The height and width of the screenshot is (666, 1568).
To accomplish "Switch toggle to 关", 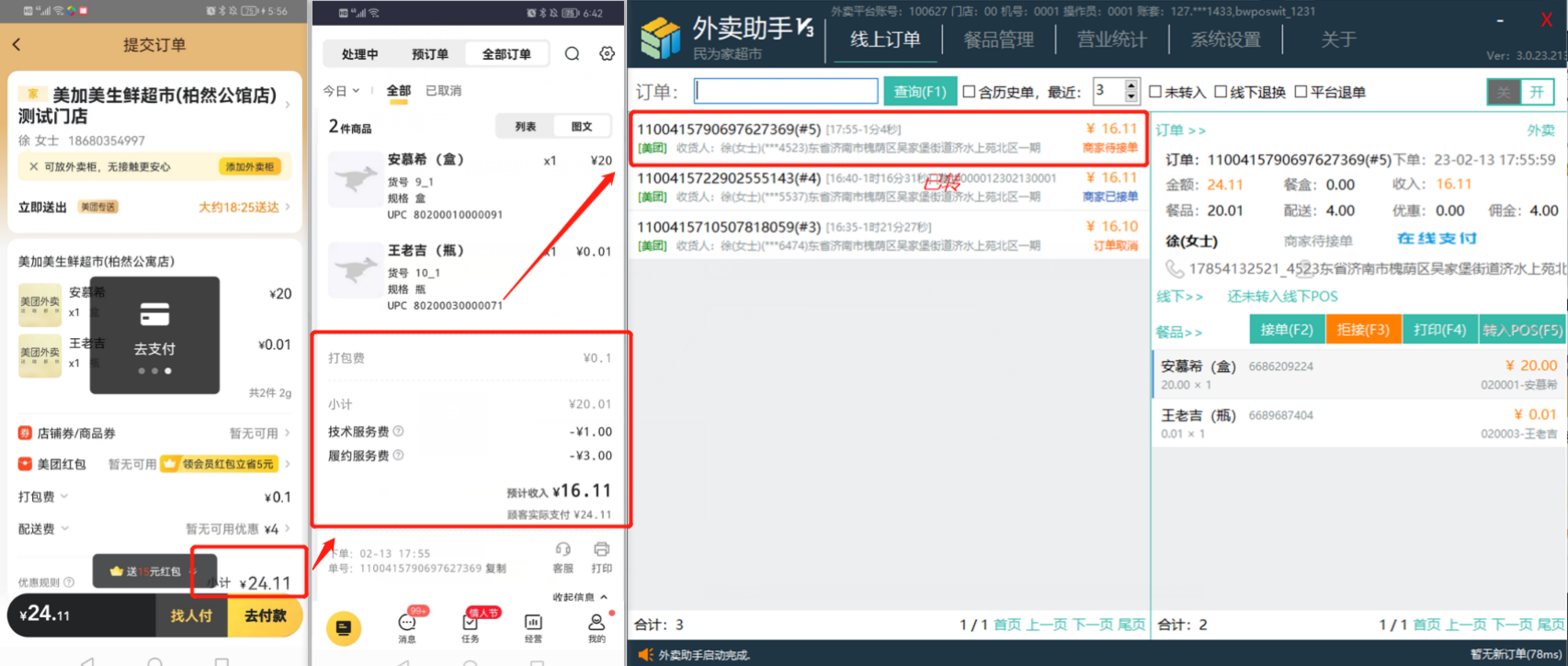I will [1504, 92].
